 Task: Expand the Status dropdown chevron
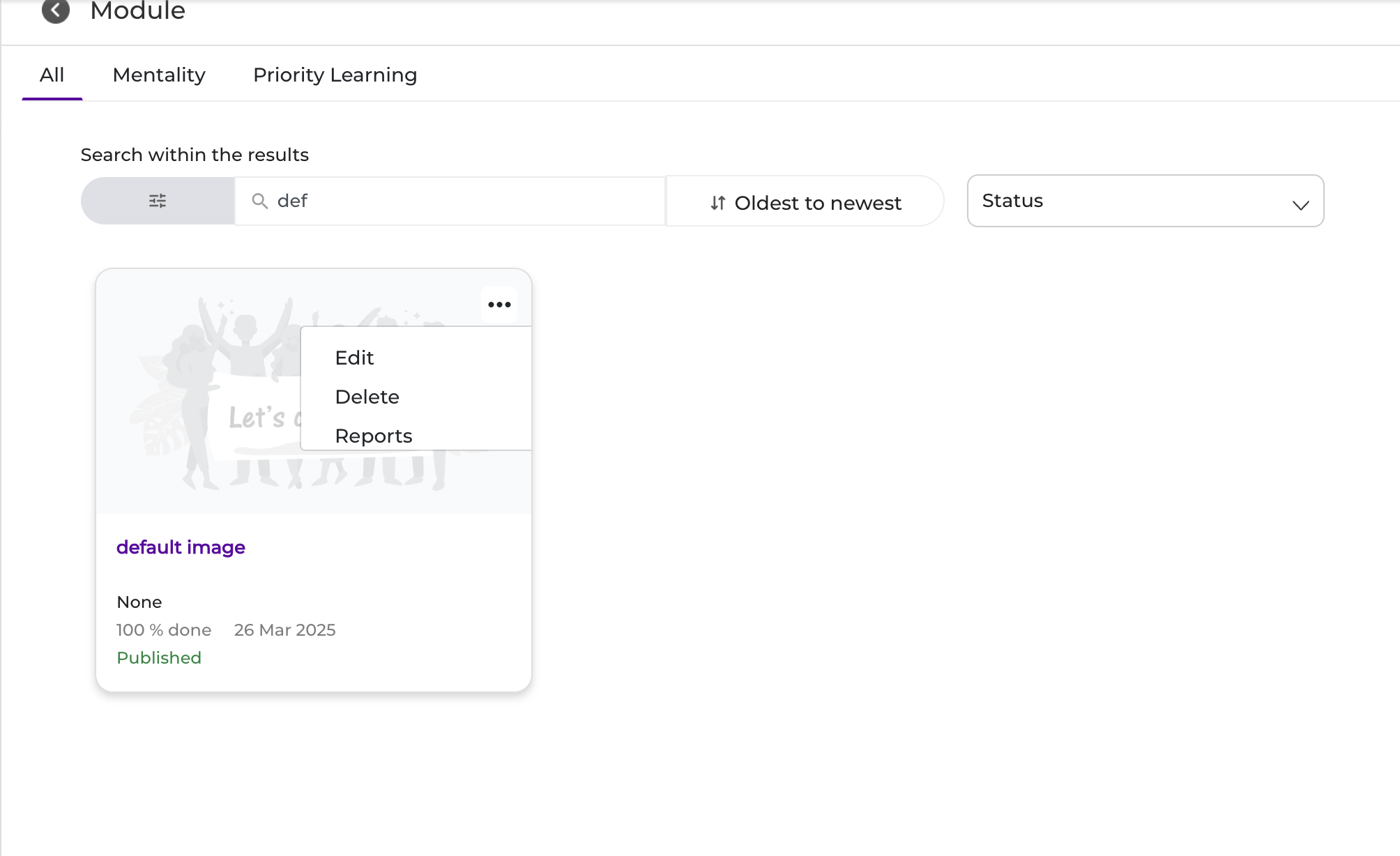[1300, 205]
